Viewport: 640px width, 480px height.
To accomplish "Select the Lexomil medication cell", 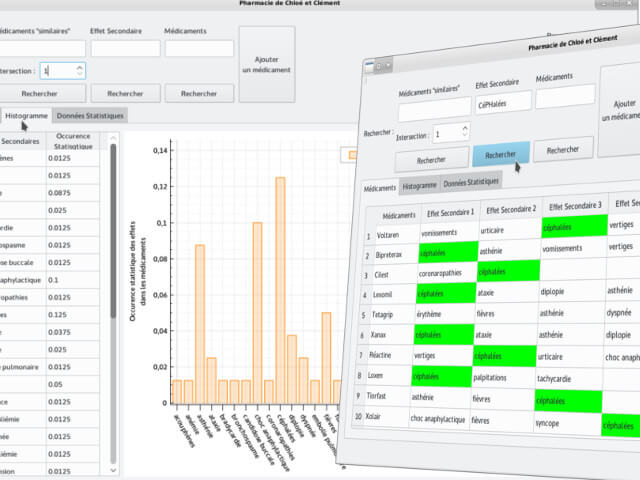I will pyautogui.click(x=393, y=294).
